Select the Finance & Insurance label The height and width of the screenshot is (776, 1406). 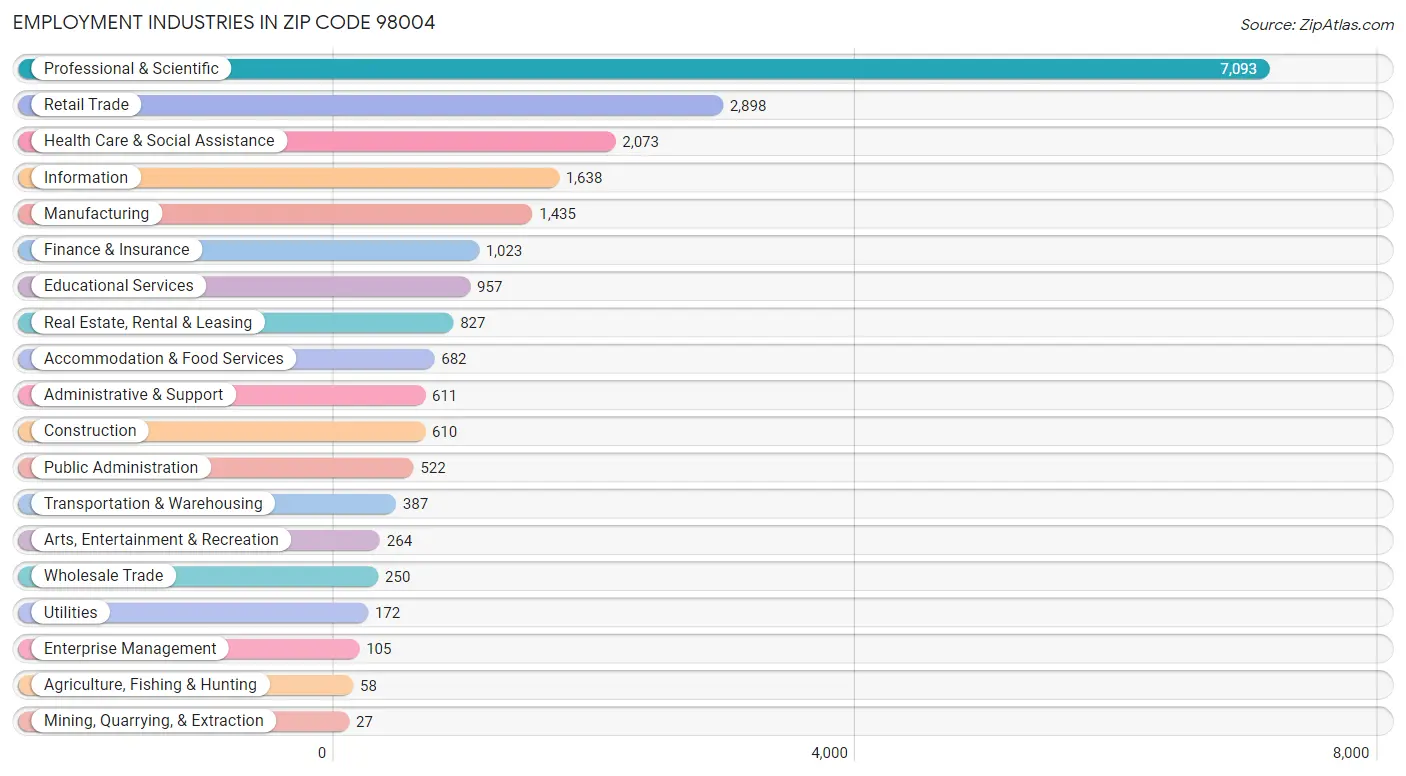click(x=116, y=250)
